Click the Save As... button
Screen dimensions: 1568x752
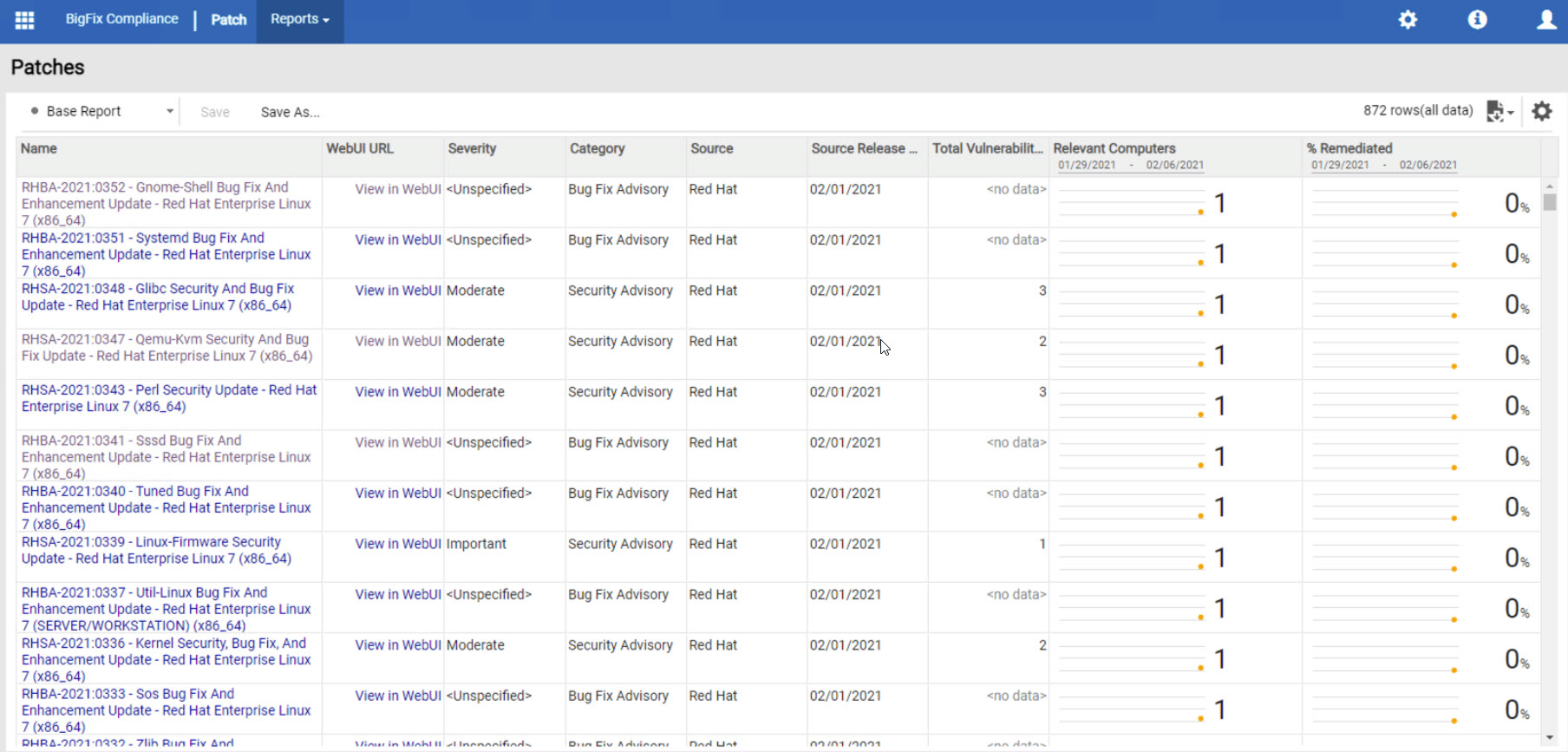290,112
